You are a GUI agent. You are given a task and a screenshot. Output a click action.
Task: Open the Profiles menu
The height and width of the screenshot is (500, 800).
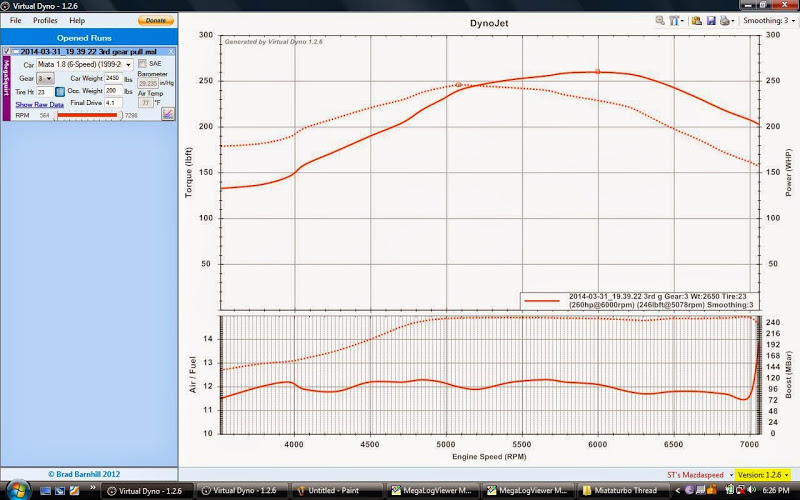click(x=45, y=20)
